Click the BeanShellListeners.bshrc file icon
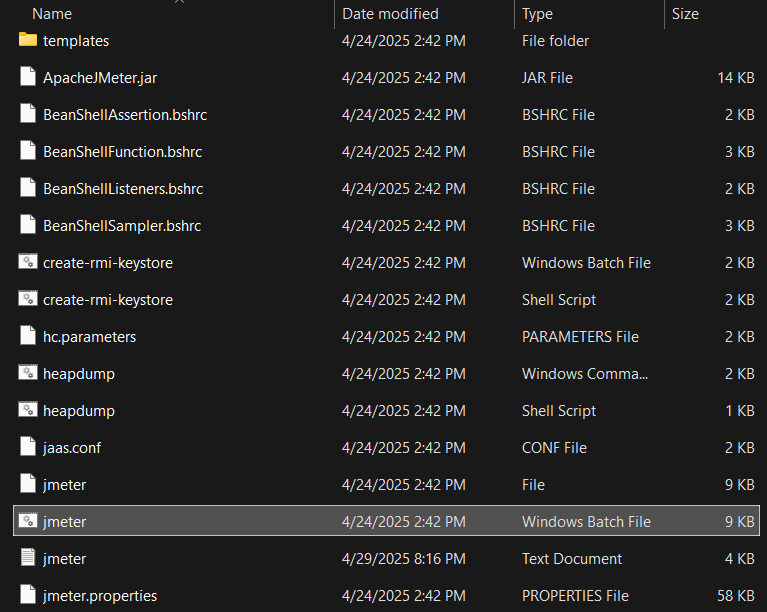 [x=28, y=188]
